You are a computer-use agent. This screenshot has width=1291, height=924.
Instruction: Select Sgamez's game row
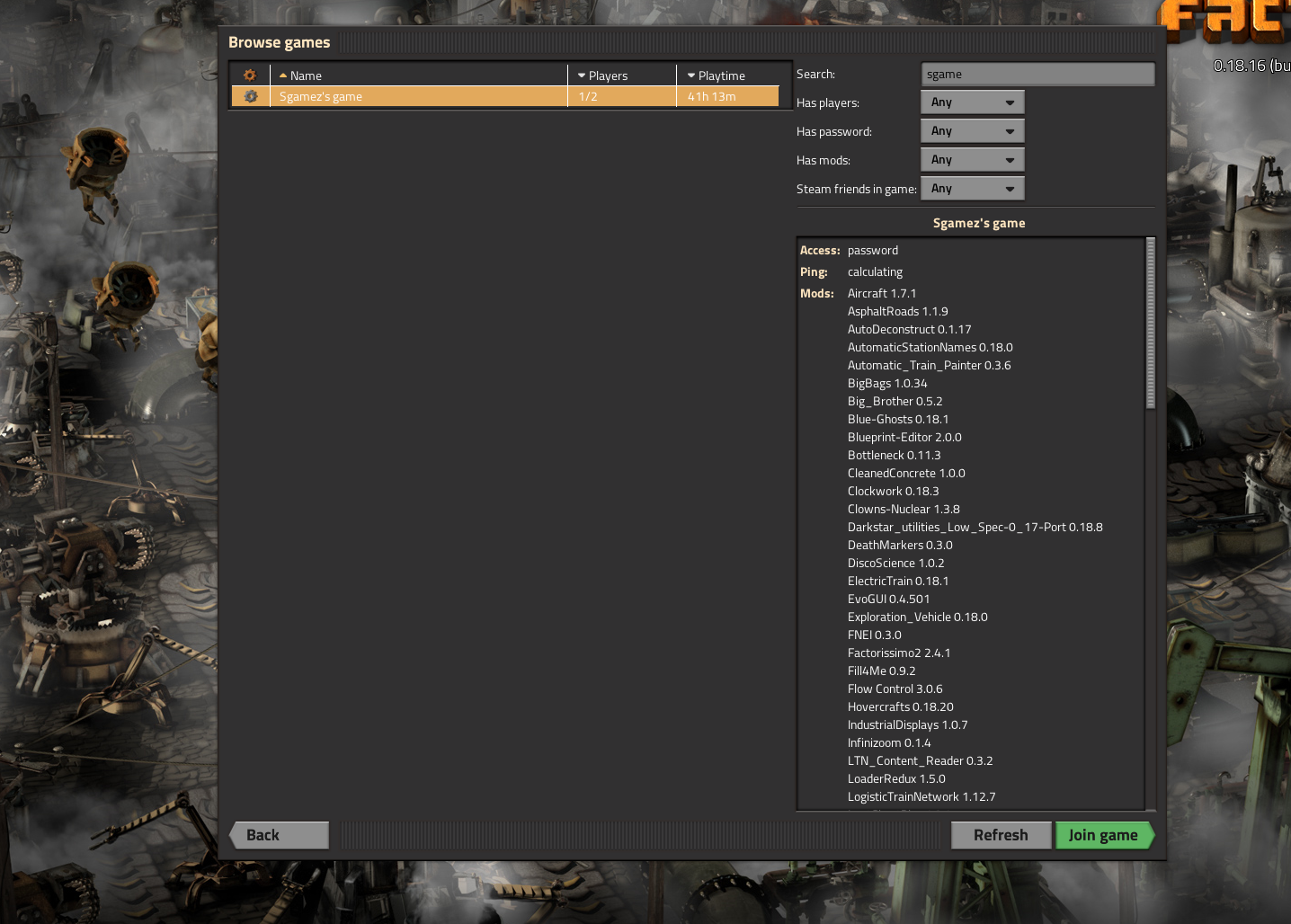coord(505,96)
